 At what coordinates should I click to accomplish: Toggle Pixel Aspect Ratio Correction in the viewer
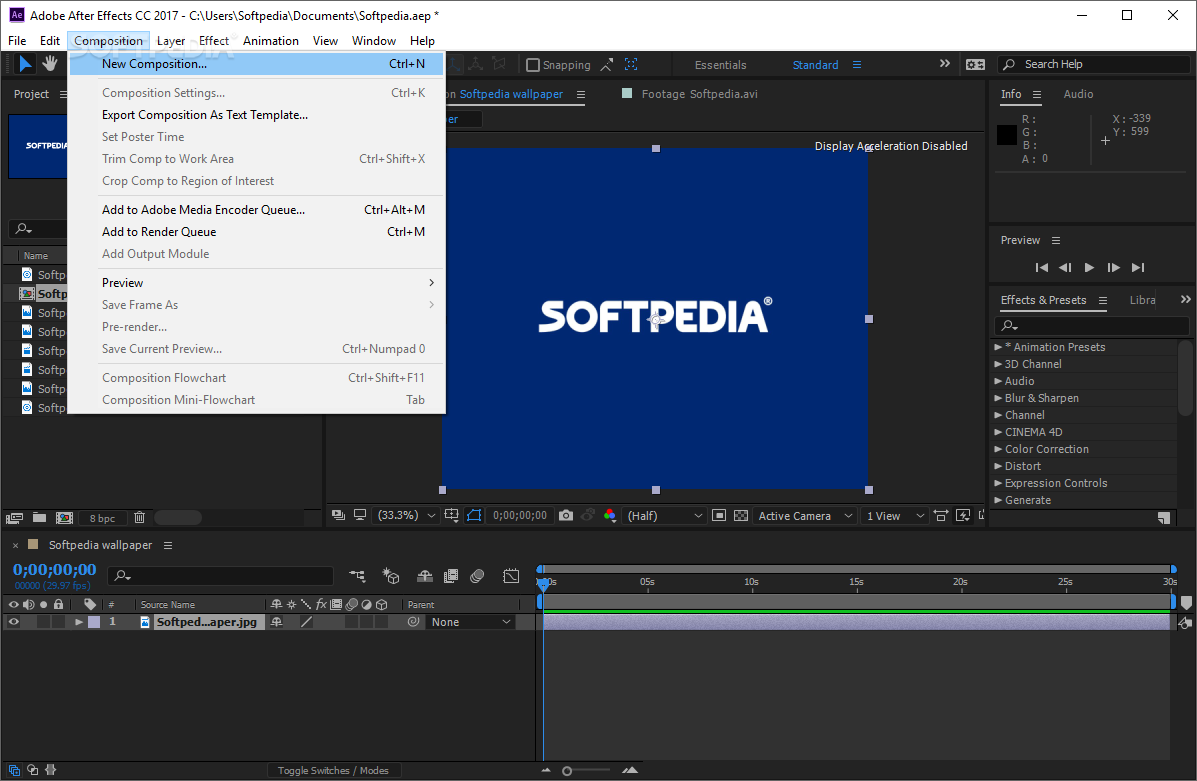940,516
